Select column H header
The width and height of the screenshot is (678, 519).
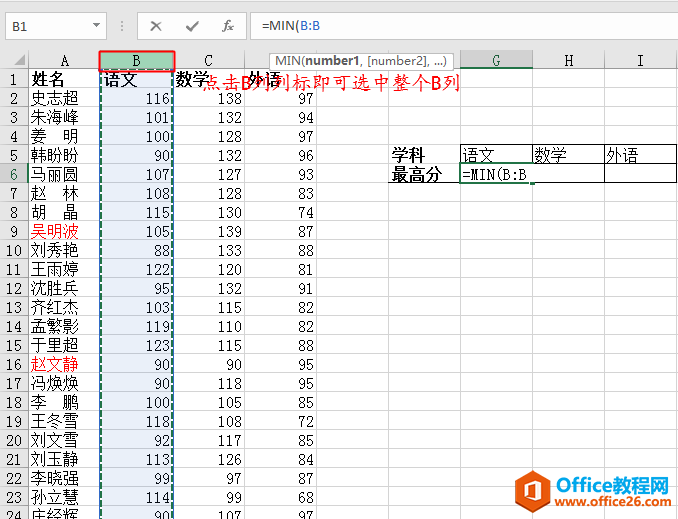(569, 60)
